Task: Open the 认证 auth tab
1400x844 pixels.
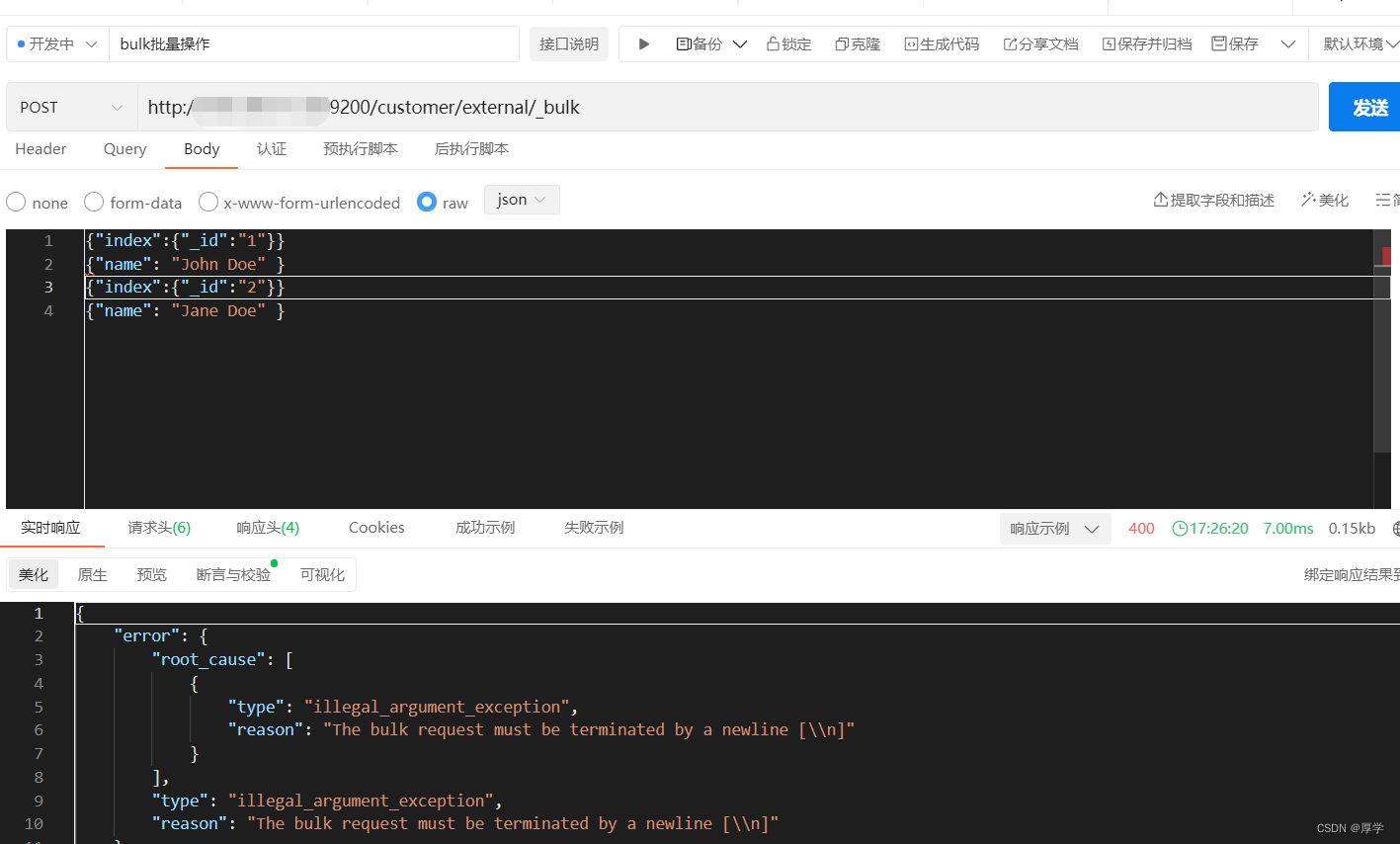Action: [x=272, y=149]
